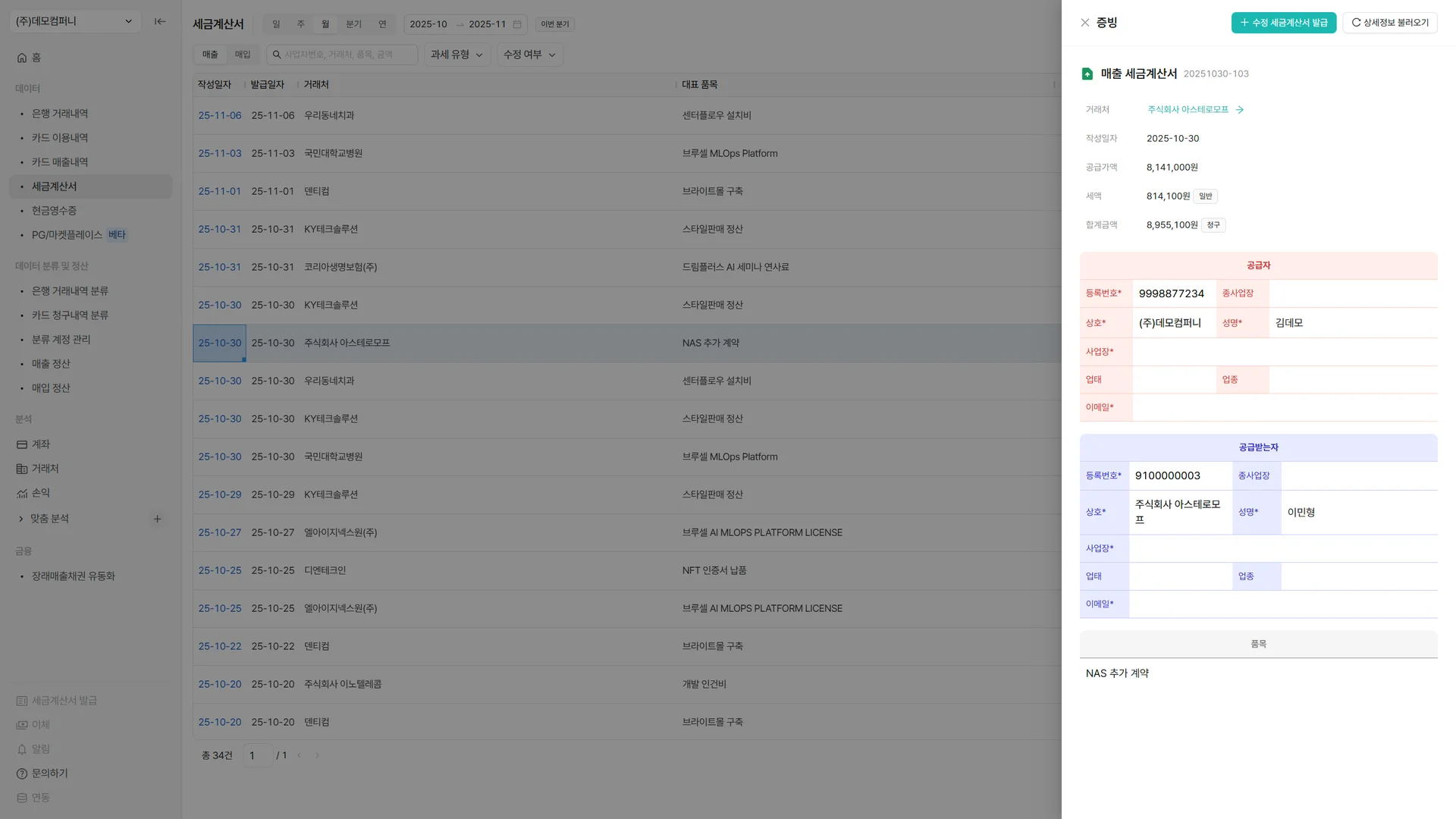Image resolution: width=1456 pixels, height=819 pixels.
Task: Expand 맞춤 분석 tree item
Action: [20, 519]
